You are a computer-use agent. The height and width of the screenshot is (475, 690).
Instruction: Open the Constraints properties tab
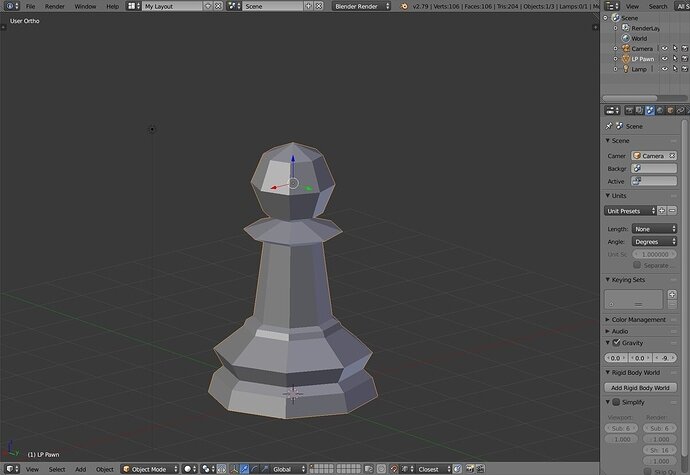point(680,110)
